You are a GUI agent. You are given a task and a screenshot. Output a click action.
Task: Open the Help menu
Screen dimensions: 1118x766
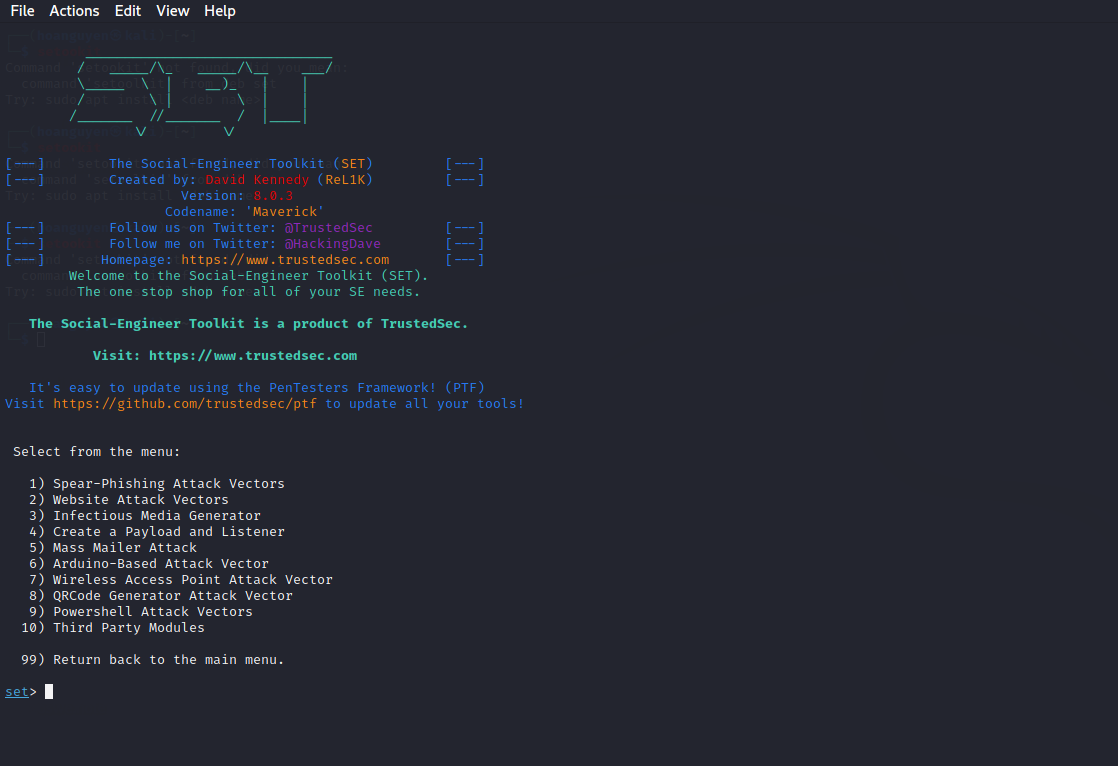220,11
